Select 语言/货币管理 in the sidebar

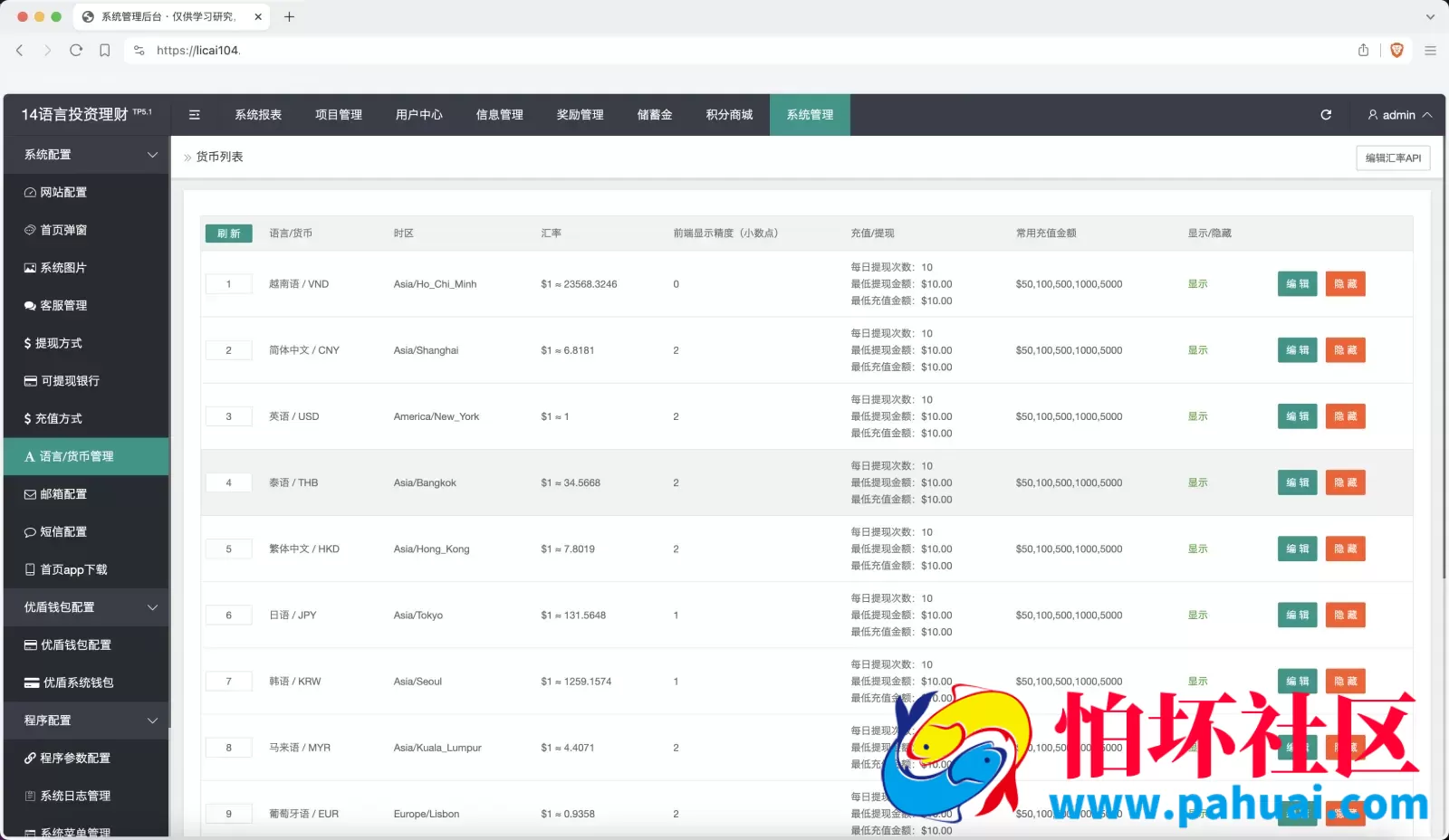pos(86,456)
